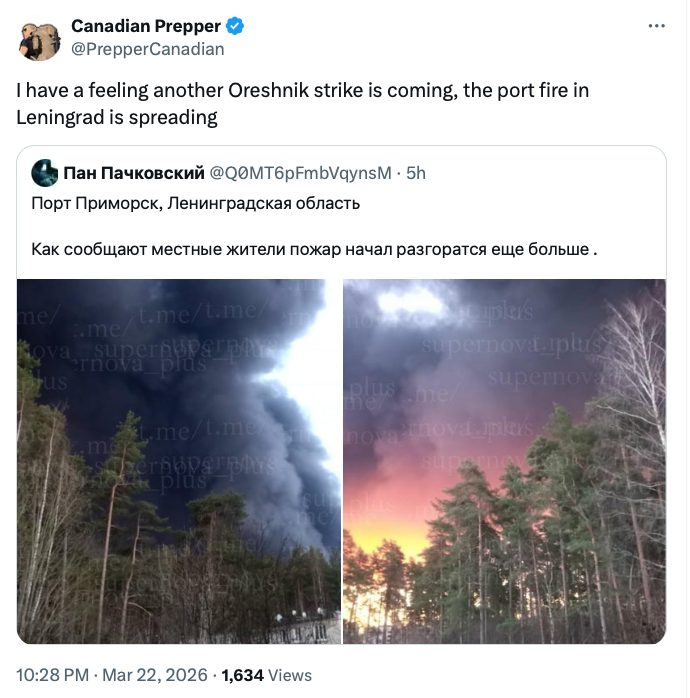This screenshot has height=698, width=690.
Task: Open the left photo of dark smoke
Action: click(179, 461)
